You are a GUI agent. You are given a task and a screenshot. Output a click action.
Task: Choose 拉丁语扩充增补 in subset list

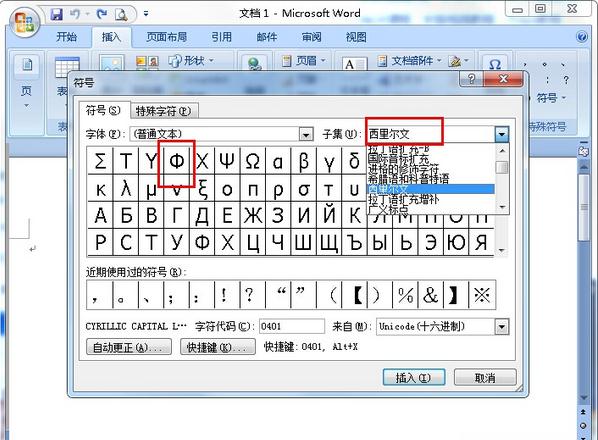point(431,199)
